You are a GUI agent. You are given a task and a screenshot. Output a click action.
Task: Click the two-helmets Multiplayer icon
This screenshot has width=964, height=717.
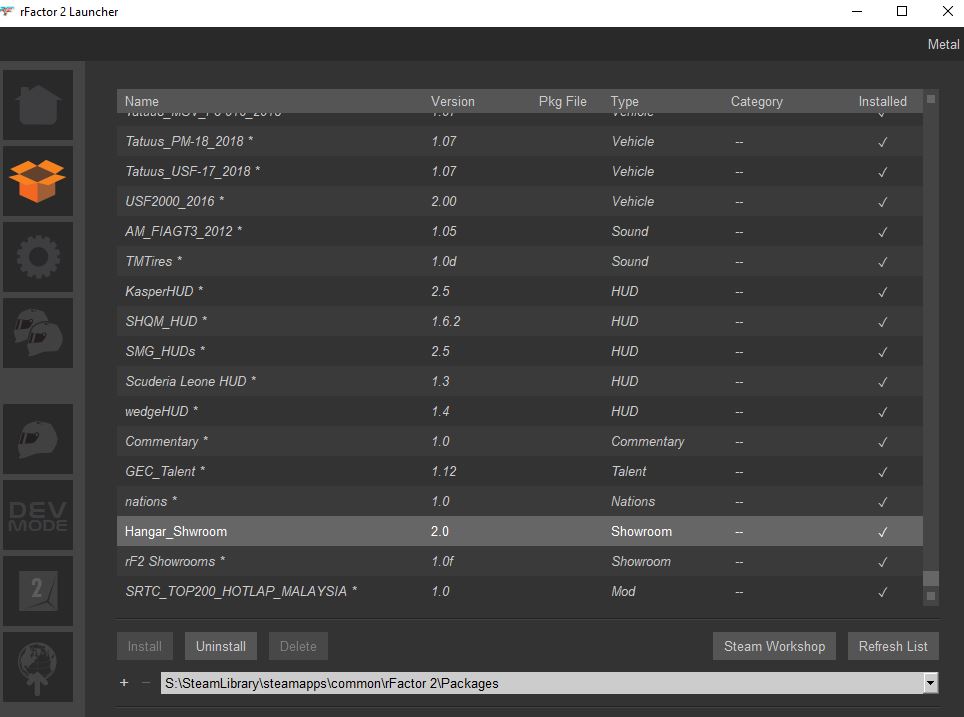pyautogui.click(x=38, y=333)
